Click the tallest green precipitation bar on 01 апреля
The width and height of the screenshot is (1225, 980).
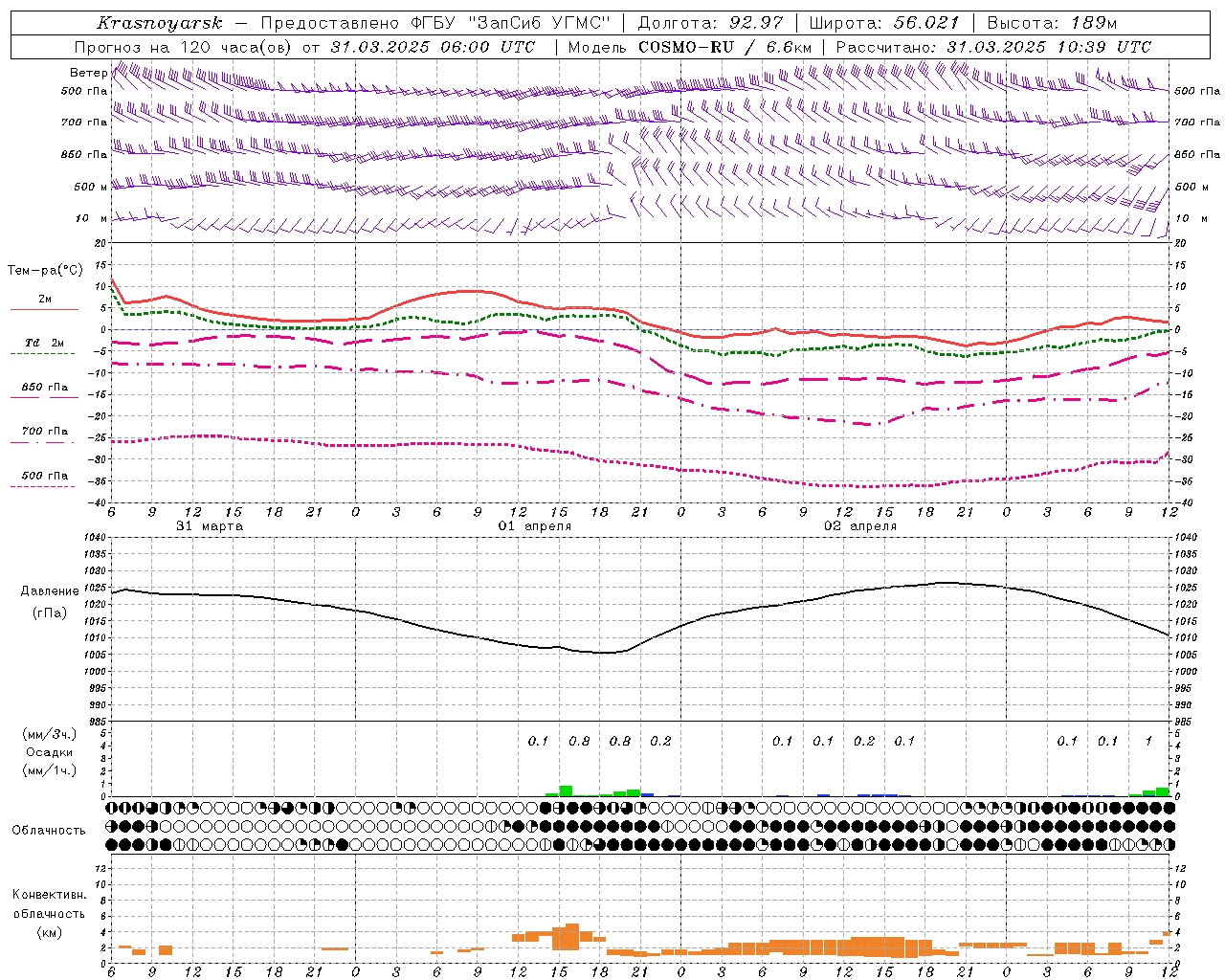coord(566,791)
